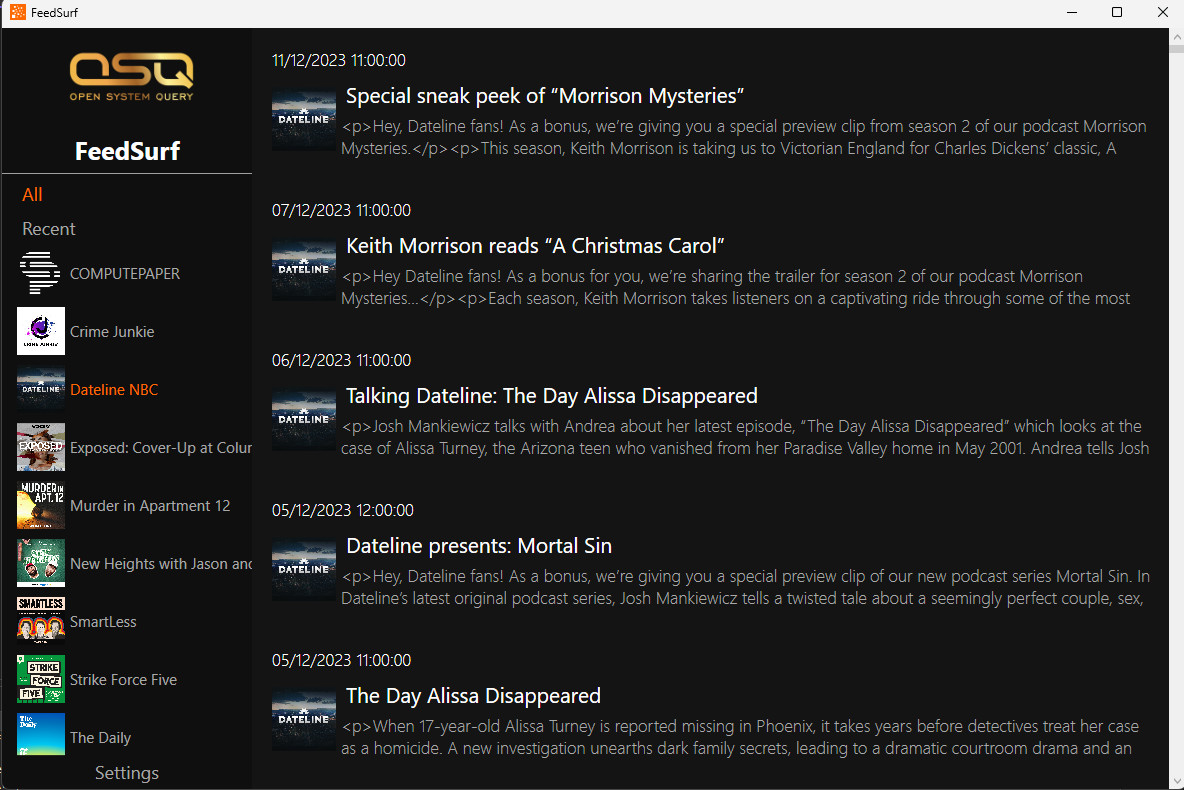Select the Recent feeds filter
Screen dimensions: 1184x790
coord(49,229)
